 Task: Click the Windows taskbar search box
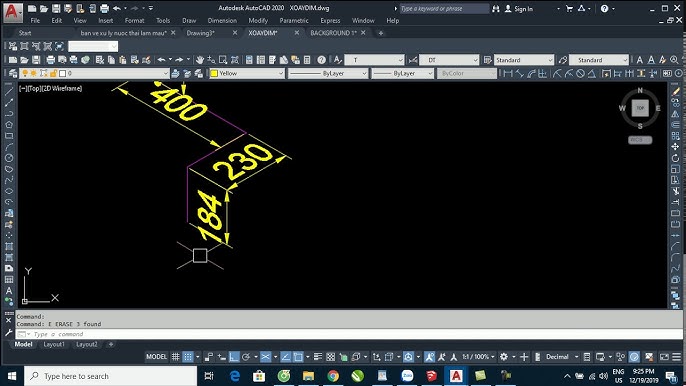coord(111,376)
